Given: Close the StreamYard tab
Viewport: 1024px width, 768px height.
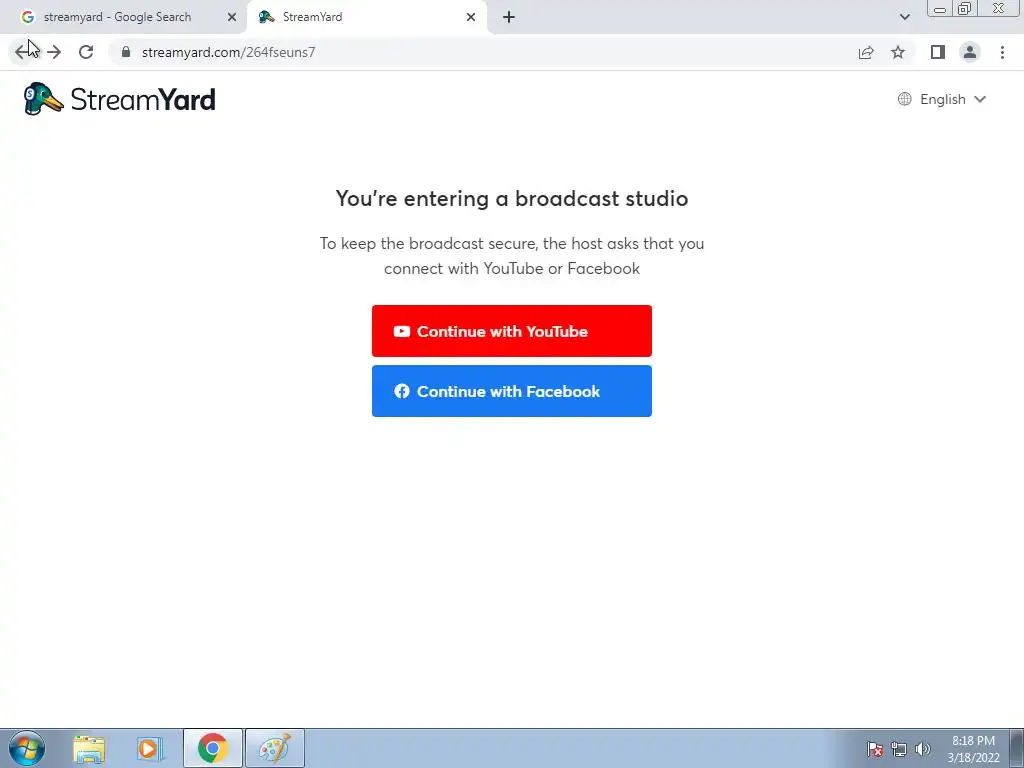Looking at the screenshot, I should (471, 17).
